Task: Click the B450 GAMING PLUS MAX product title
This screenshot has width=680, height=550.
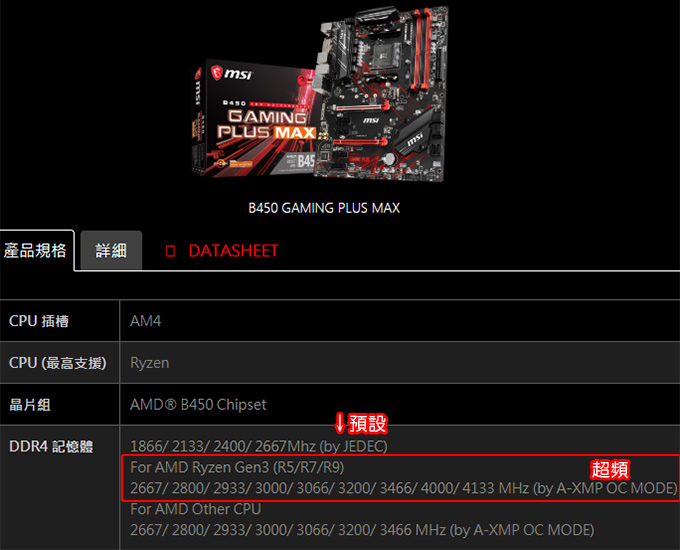Action: [x=324, y=208]
